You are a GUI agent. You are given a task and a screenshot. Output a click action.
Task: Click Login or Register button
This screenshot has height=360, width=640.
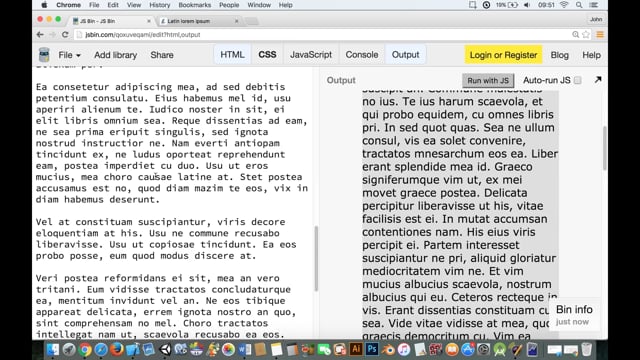point(503,55)
